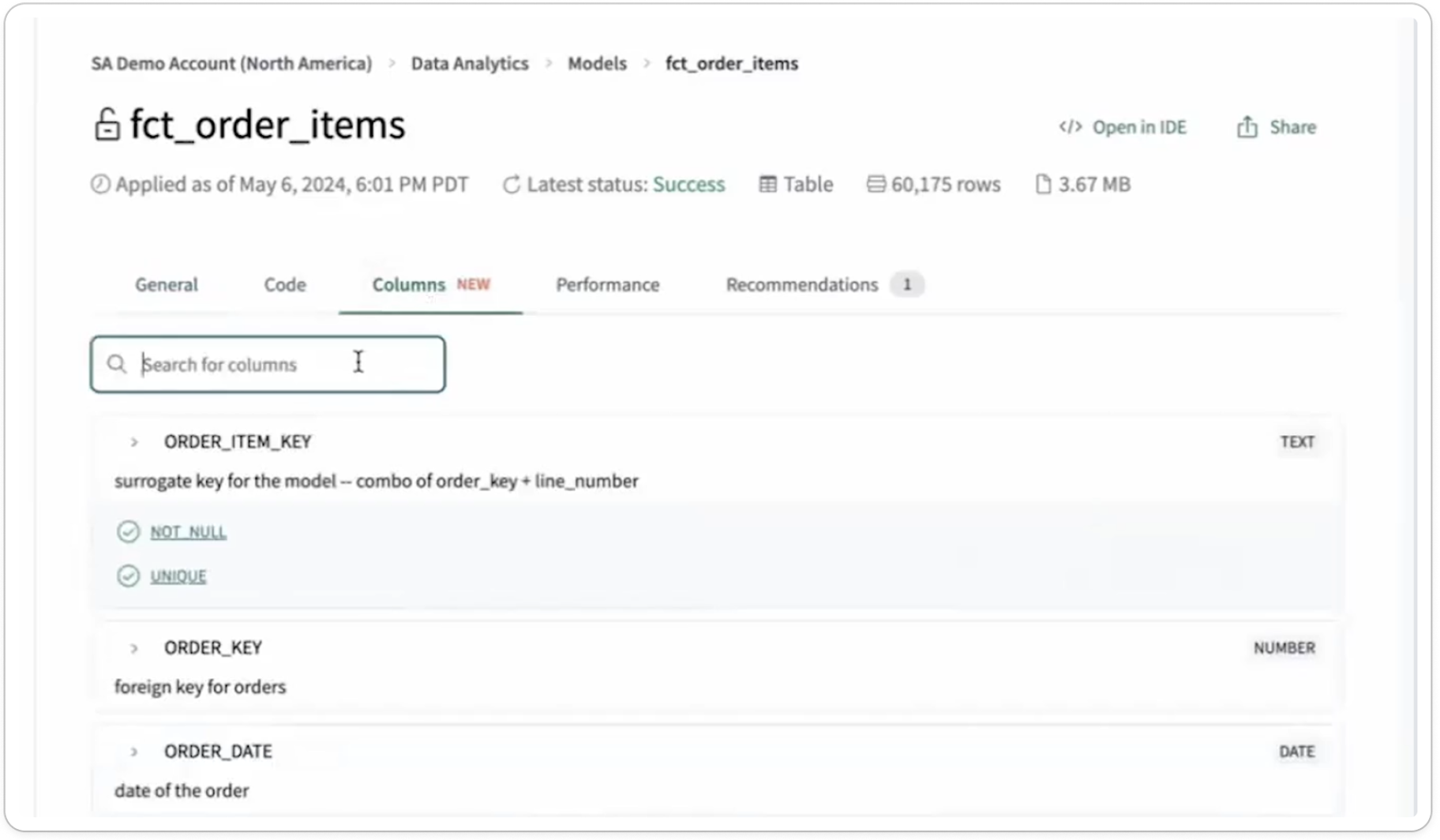The height and width of the screenshot is (840, 1440).
Task: Expand the ORDER_ITEM_KEY column details
Action: click(x=133, y=442)
